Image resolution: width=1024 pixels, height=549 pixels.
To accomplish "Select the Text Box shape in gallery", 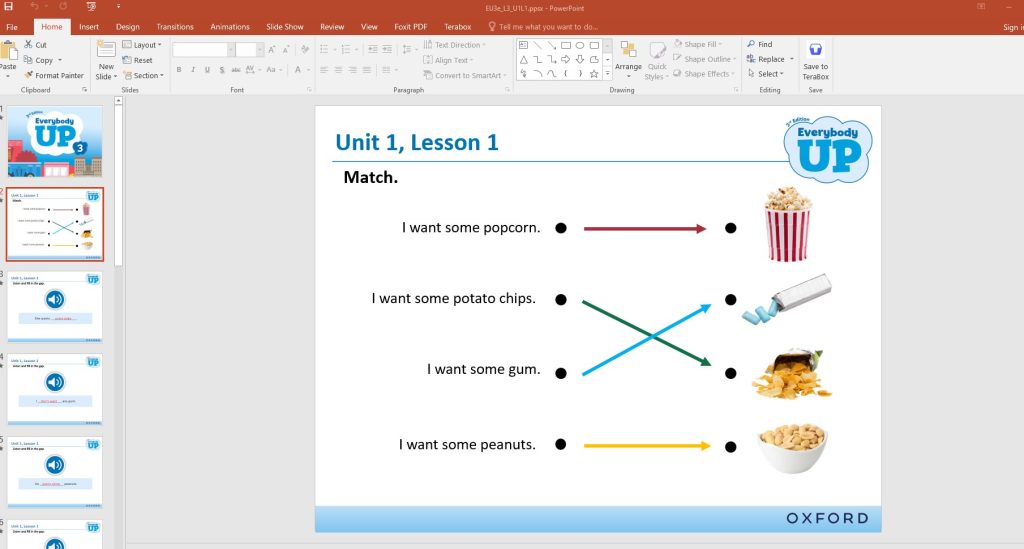I will point(523,46).
